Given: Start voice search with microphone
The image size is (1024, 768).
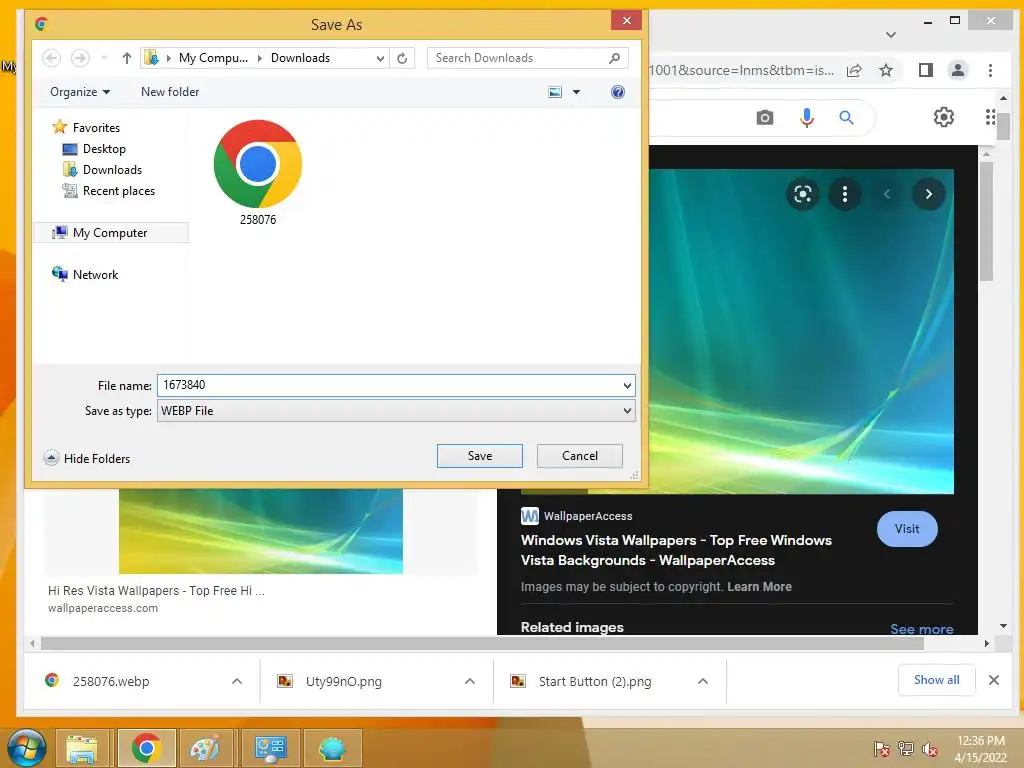Looking at the screenshot, I should pyautogui.click(x=807, y=118).
